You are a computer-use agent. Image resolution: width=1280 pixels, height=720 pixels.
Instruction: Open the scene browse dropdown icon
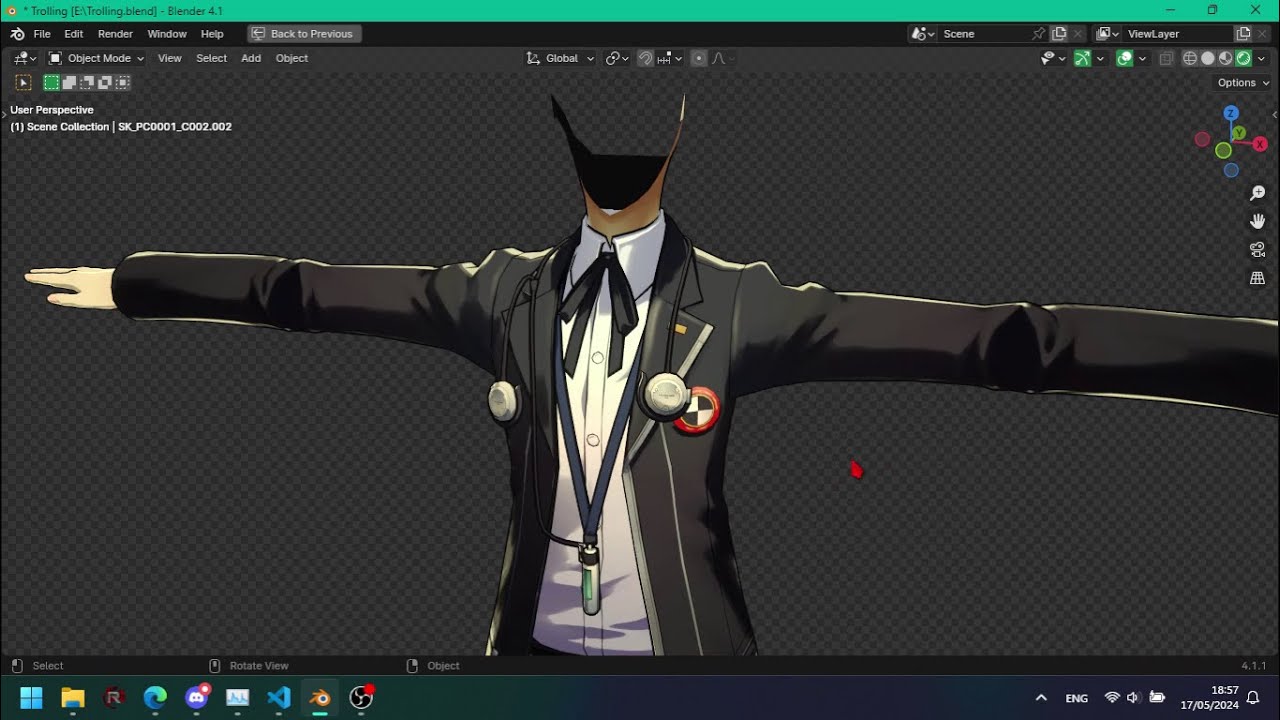tap(923, 34)
